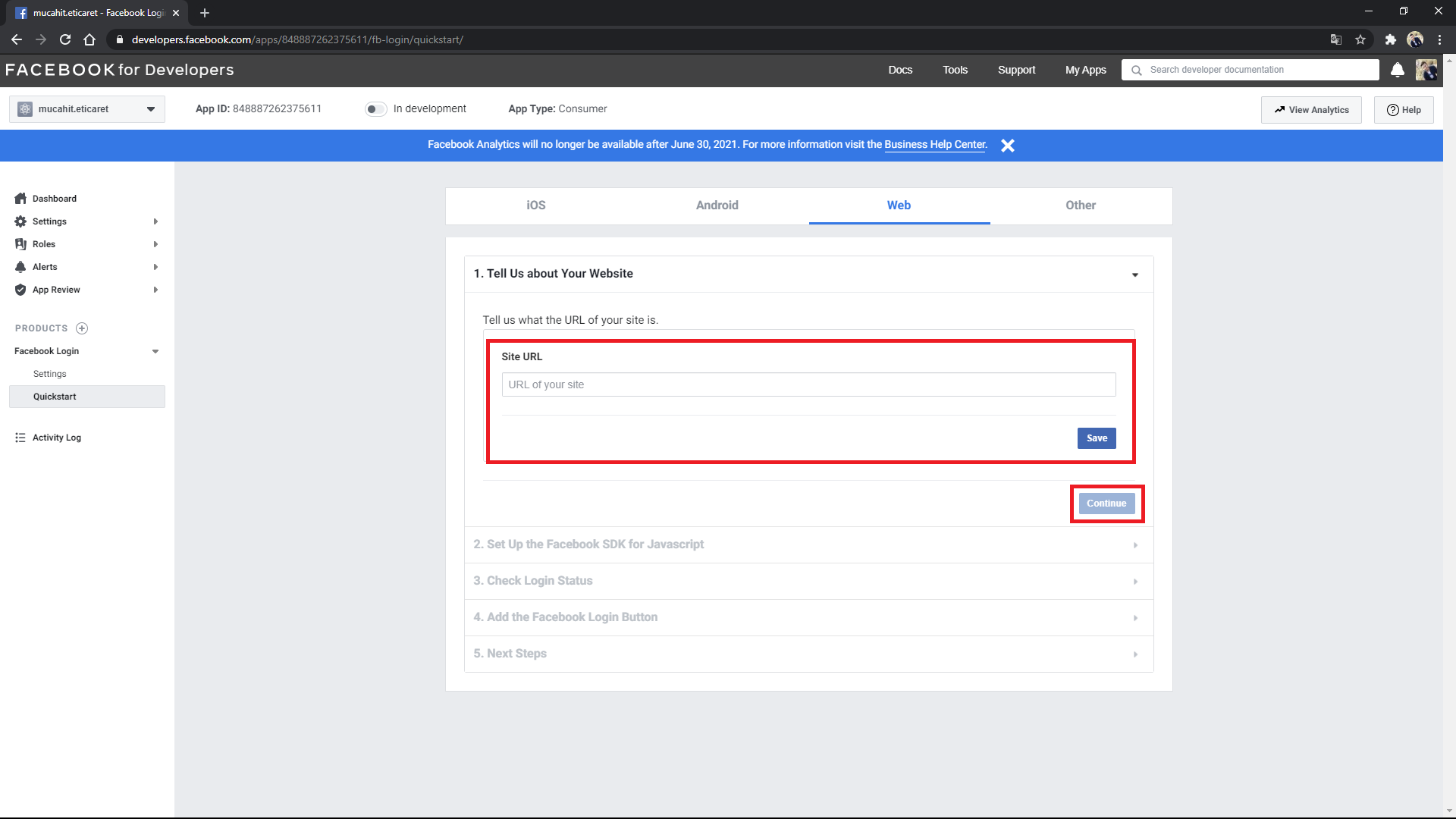The width and height of the screenshot is (1456, 819).
Task: Open the translate page icon
Action: 1336,39
